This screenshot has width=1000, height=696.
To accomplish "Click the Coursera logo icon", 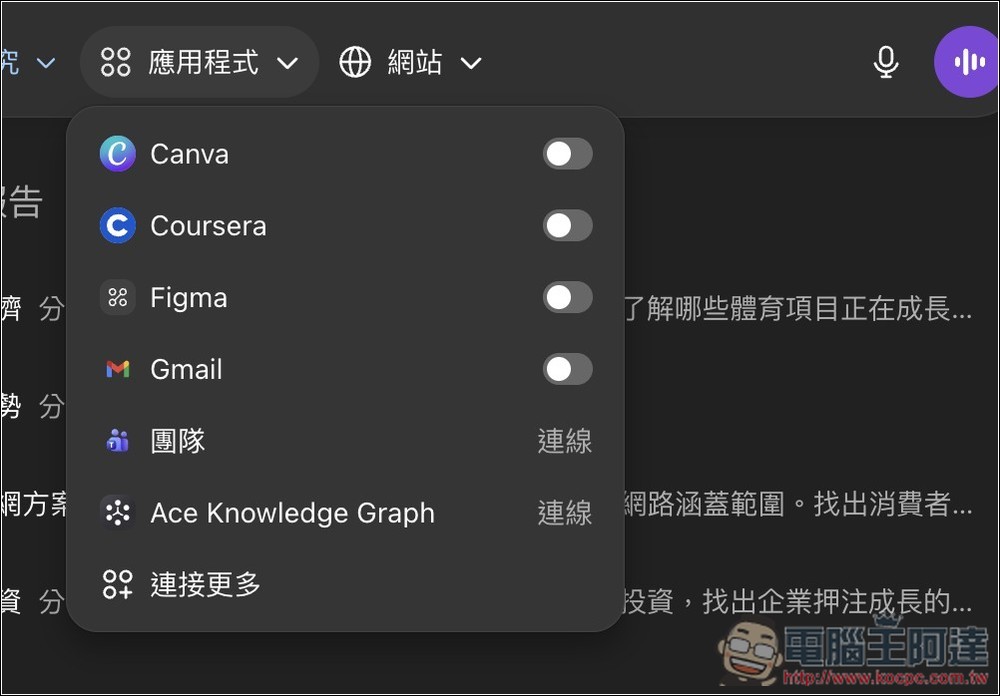I will [x=117, y=226].
